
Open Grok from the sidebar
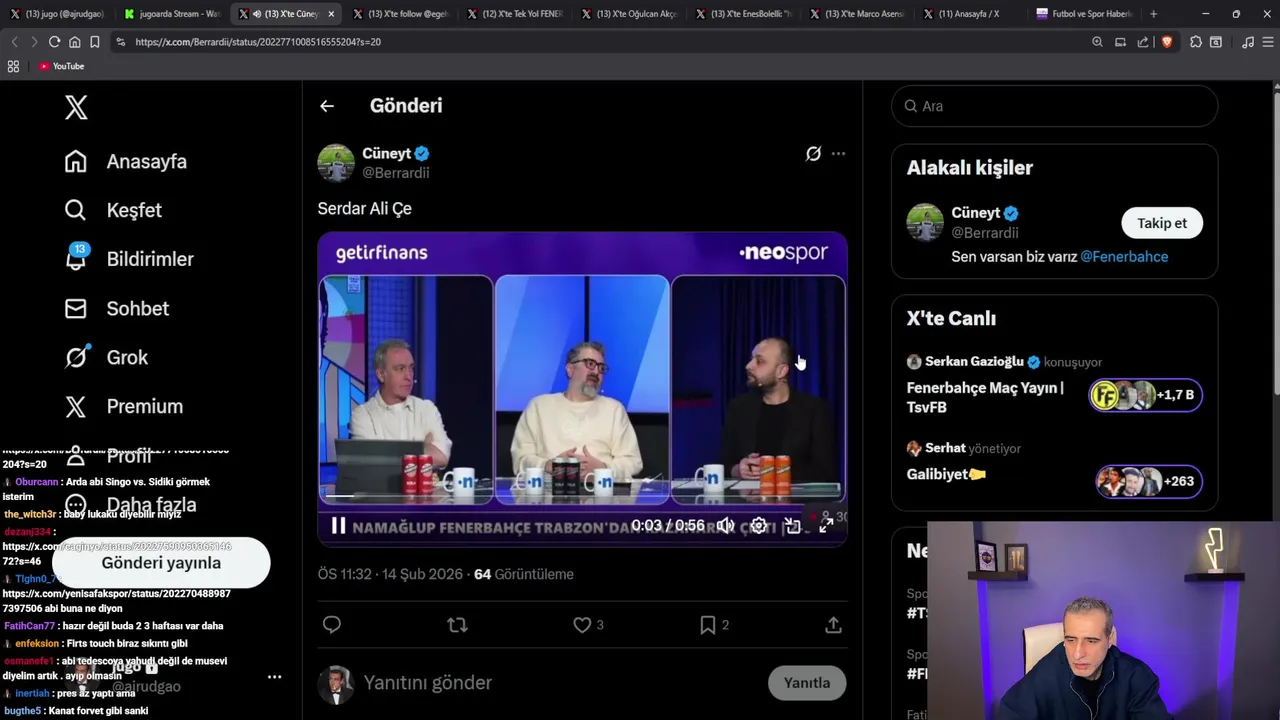tap(106, 357)
